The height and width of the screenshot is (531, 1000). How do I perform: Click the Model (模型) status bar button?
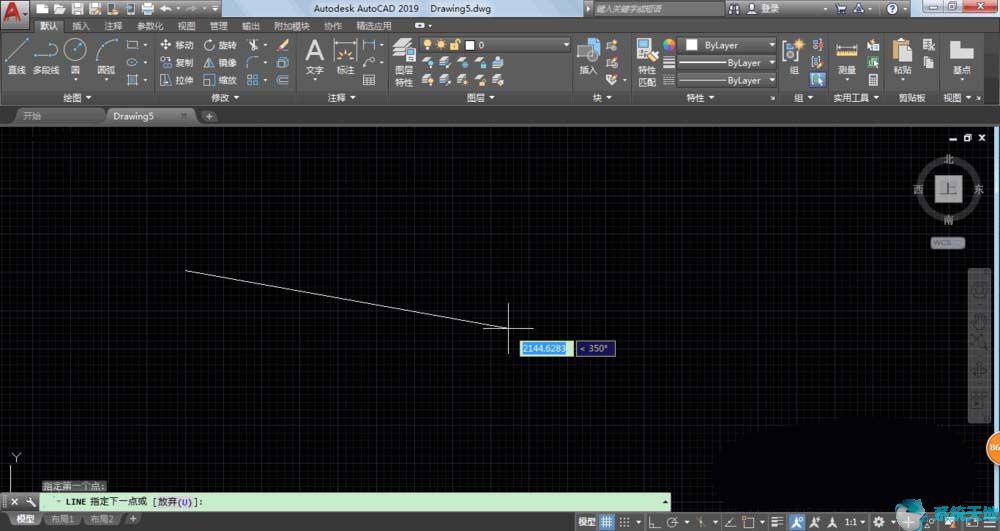[x=586, y=522]
